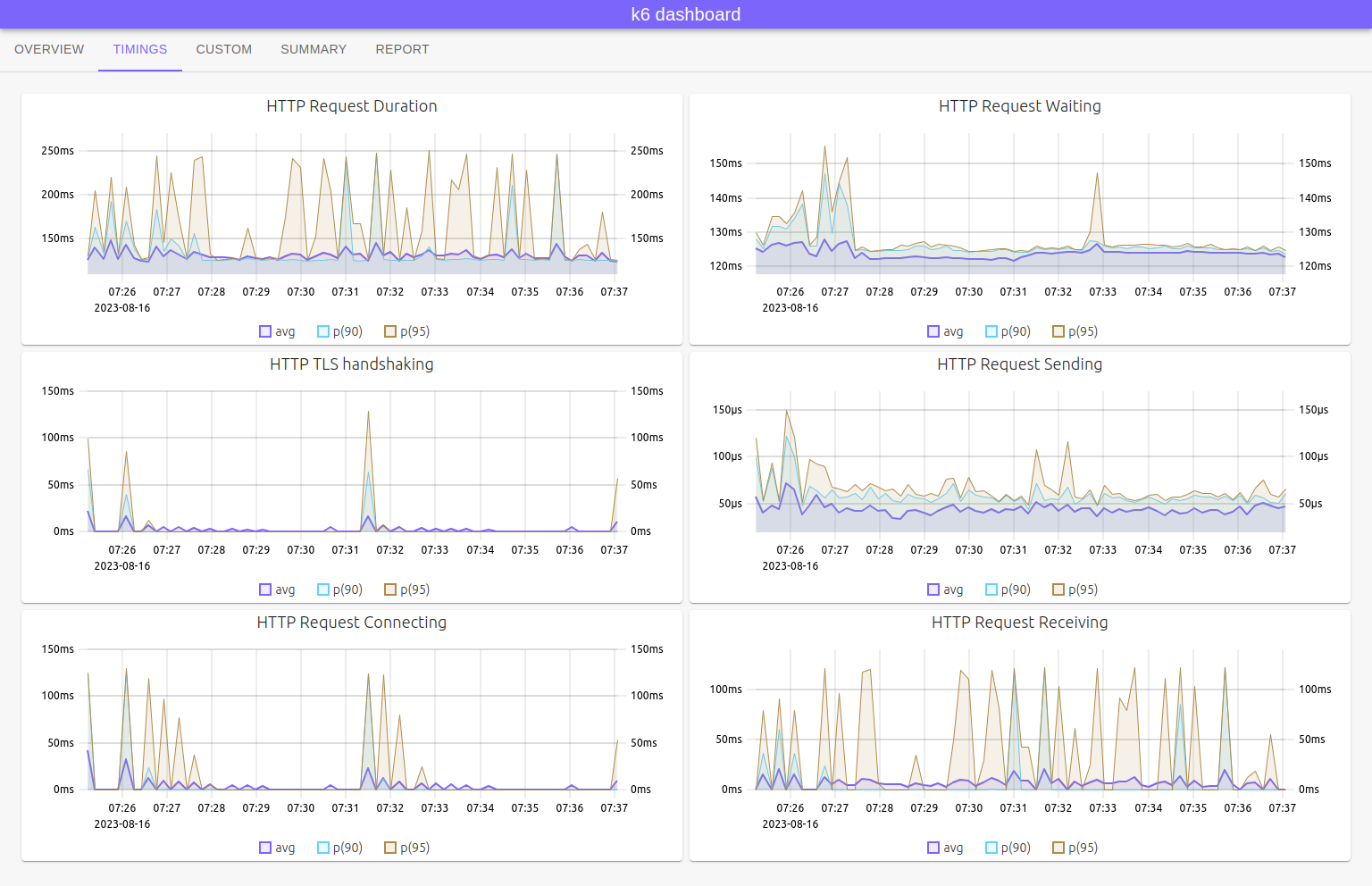Toggle p(90) series in HTTP Request Duration legend

(339, 331)
